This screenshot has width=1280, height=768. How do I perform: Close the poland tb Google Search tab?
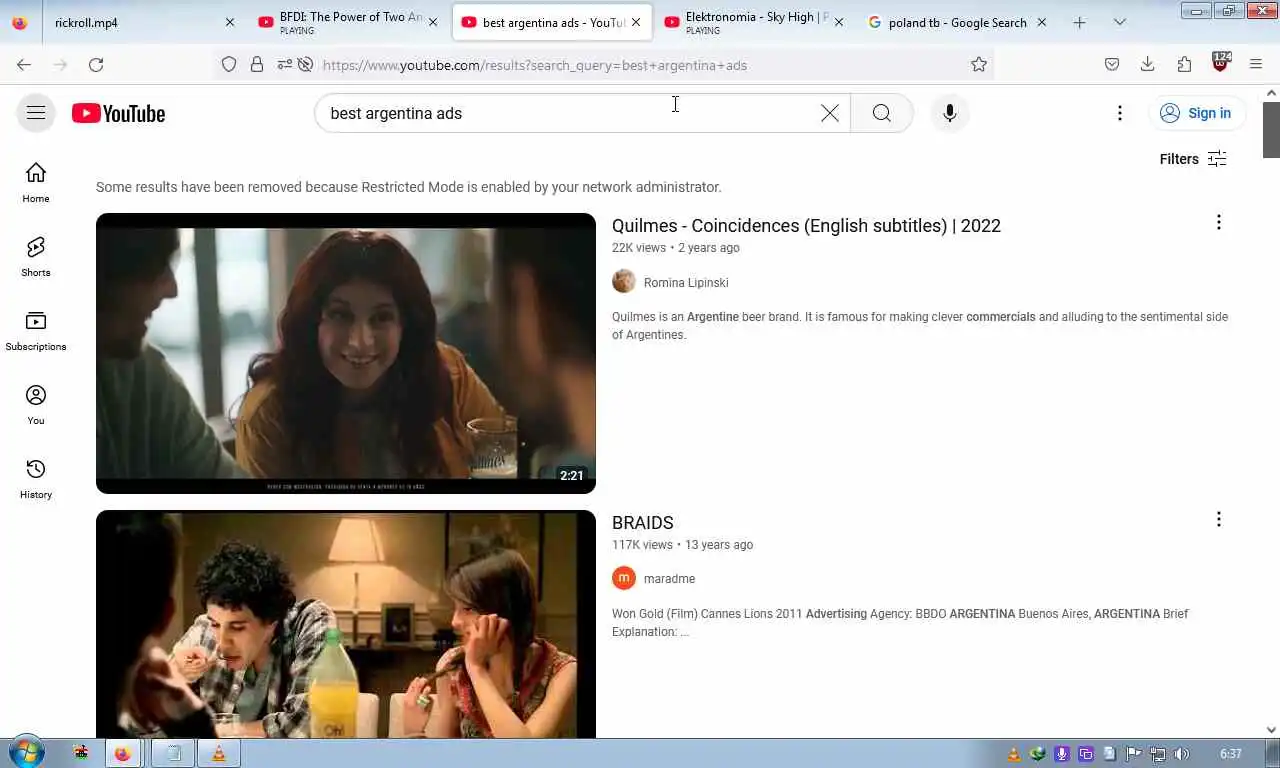click(x=1041, y=22)
